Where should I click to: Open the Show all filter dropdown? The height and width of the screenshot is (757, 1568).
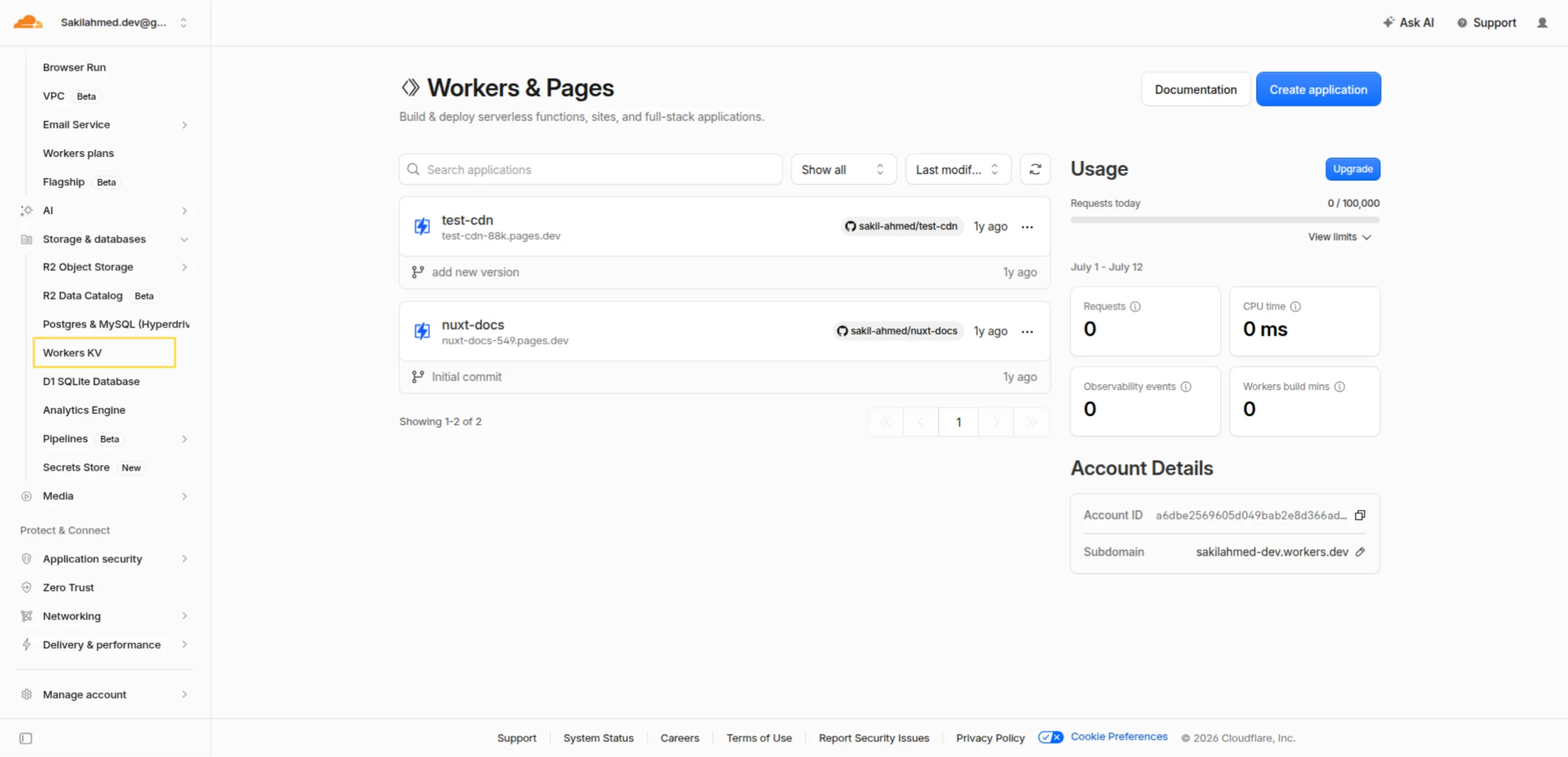[843, 170]
